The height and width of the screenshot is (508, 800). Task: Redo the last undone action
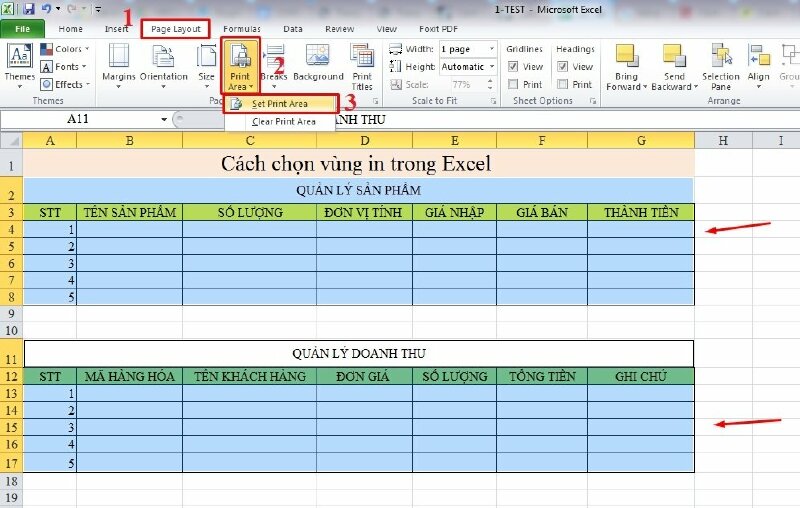pyautogui.click(x=71, y=9)
